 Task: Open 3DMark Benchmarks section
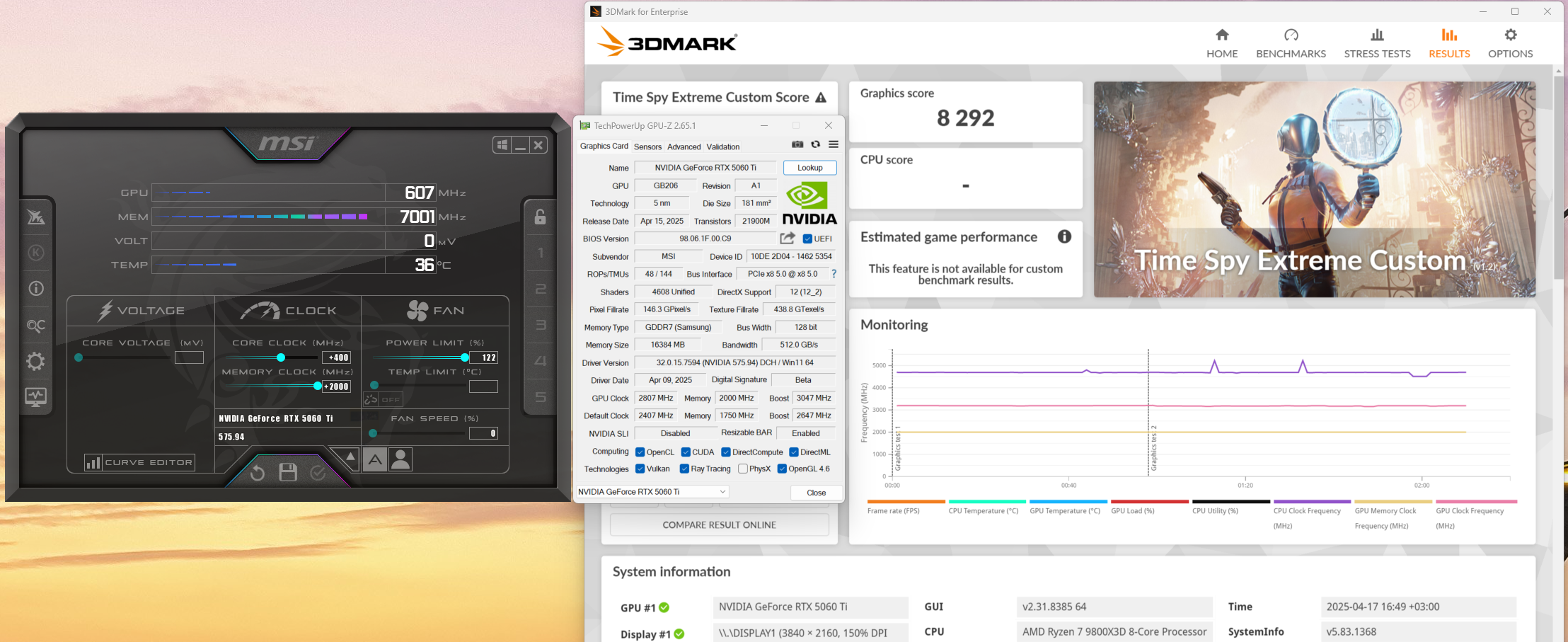1291,43
